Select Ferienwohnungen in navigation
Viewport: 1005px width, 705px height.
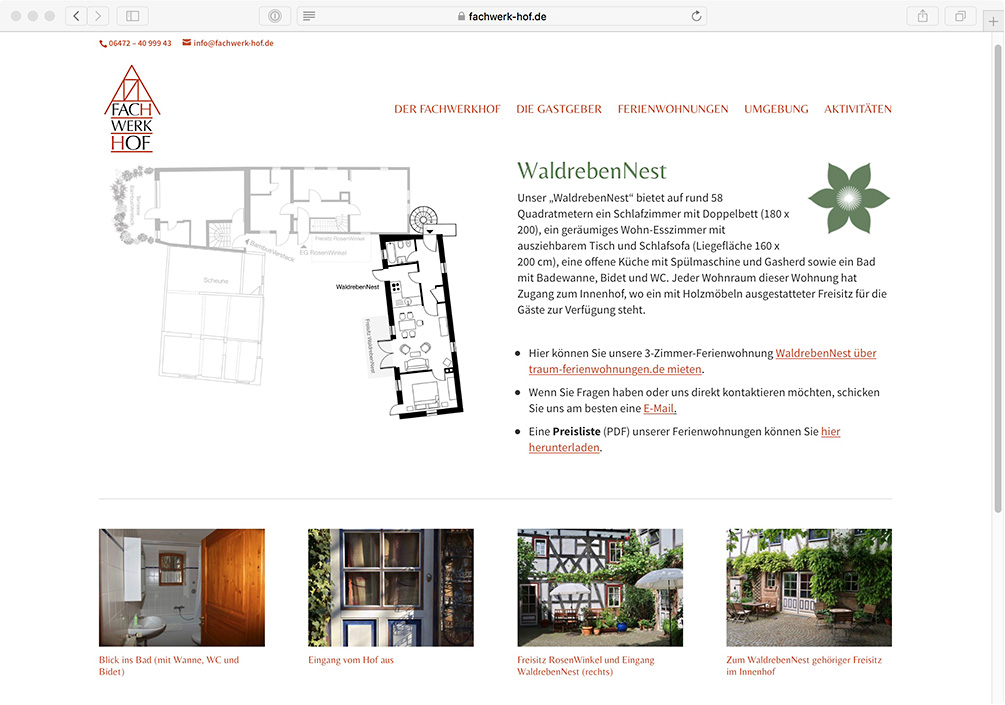[673, 109]
